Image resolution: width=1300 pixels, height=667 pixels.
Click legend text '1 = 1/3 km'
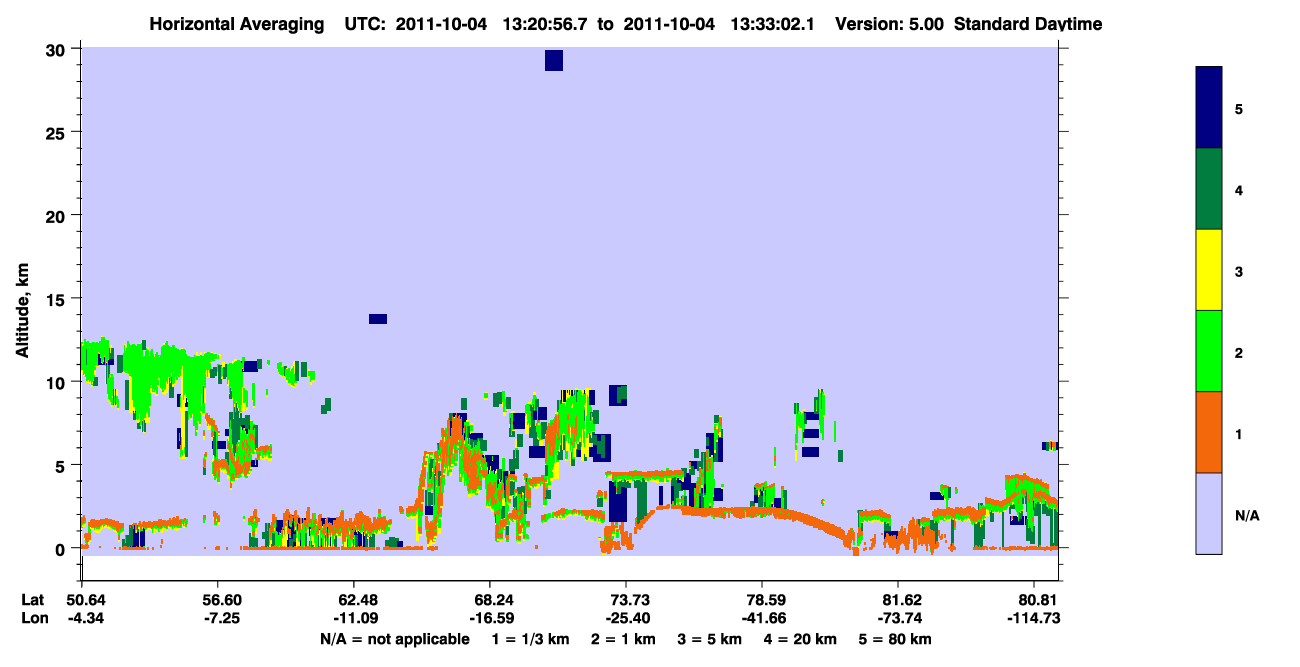coord(530,639)
